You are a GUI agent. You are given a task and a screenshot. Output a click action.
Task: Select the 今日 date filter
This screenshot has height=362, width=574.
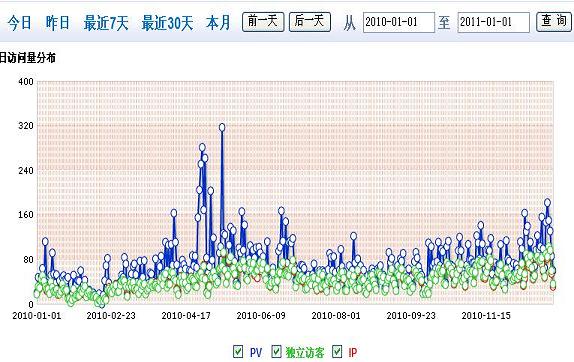pyautogui.click(x=19, y=23)
